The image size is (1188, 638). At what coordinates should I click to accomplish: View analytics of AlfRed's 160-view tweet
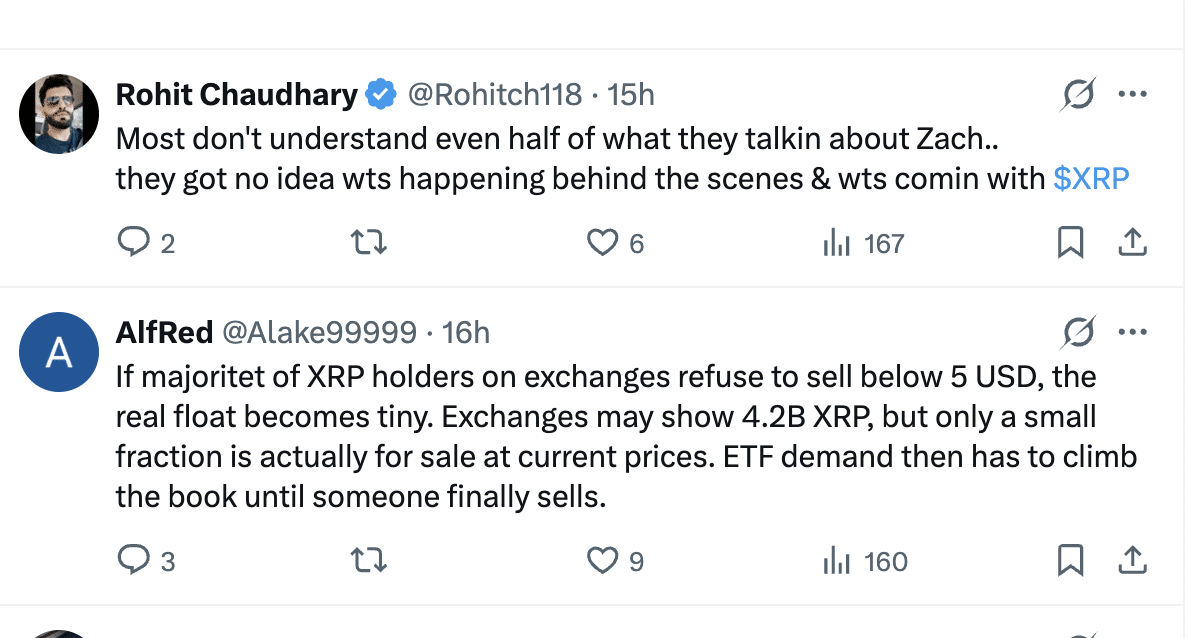tap(836, 561)
